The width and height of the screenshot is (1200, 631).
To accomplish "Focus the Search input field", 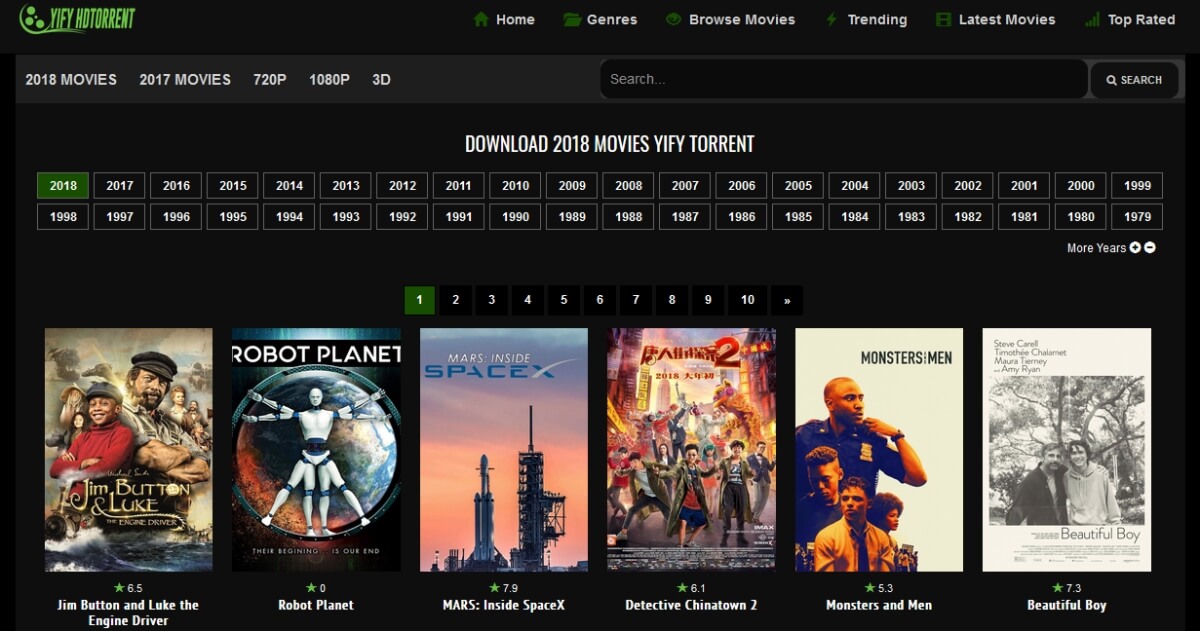I will [843, 79].
